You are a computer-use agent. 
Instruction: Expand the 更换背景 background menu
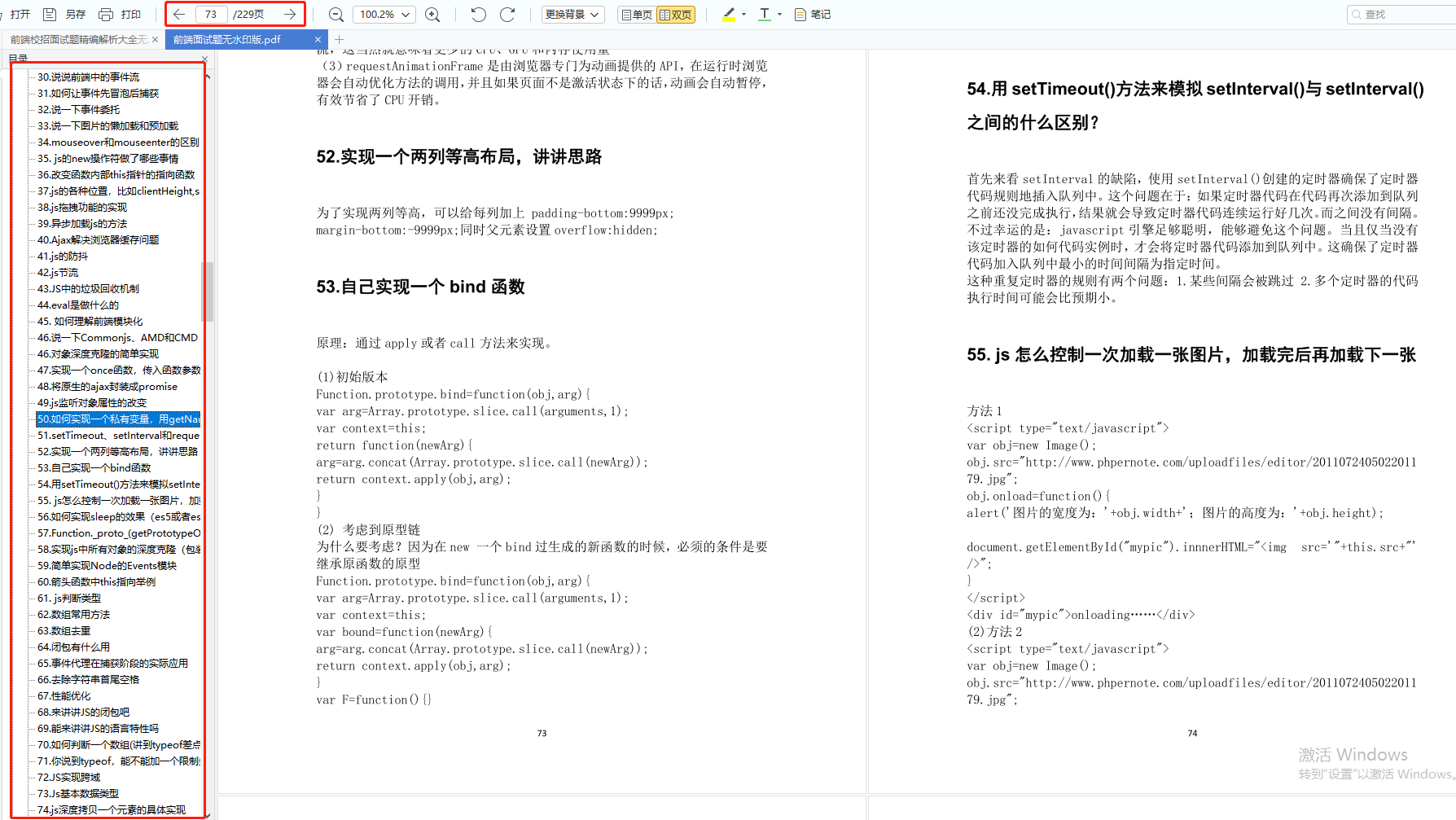pyautogui.click(x=572, y=14)
